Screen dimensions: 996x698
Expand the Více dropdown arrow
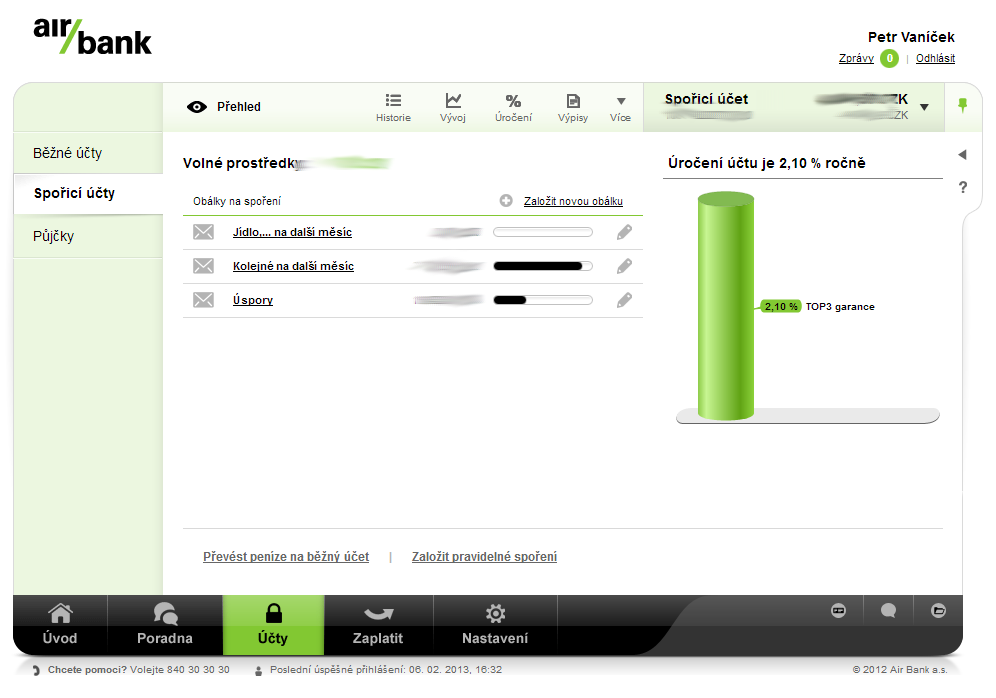click(621, 101)
